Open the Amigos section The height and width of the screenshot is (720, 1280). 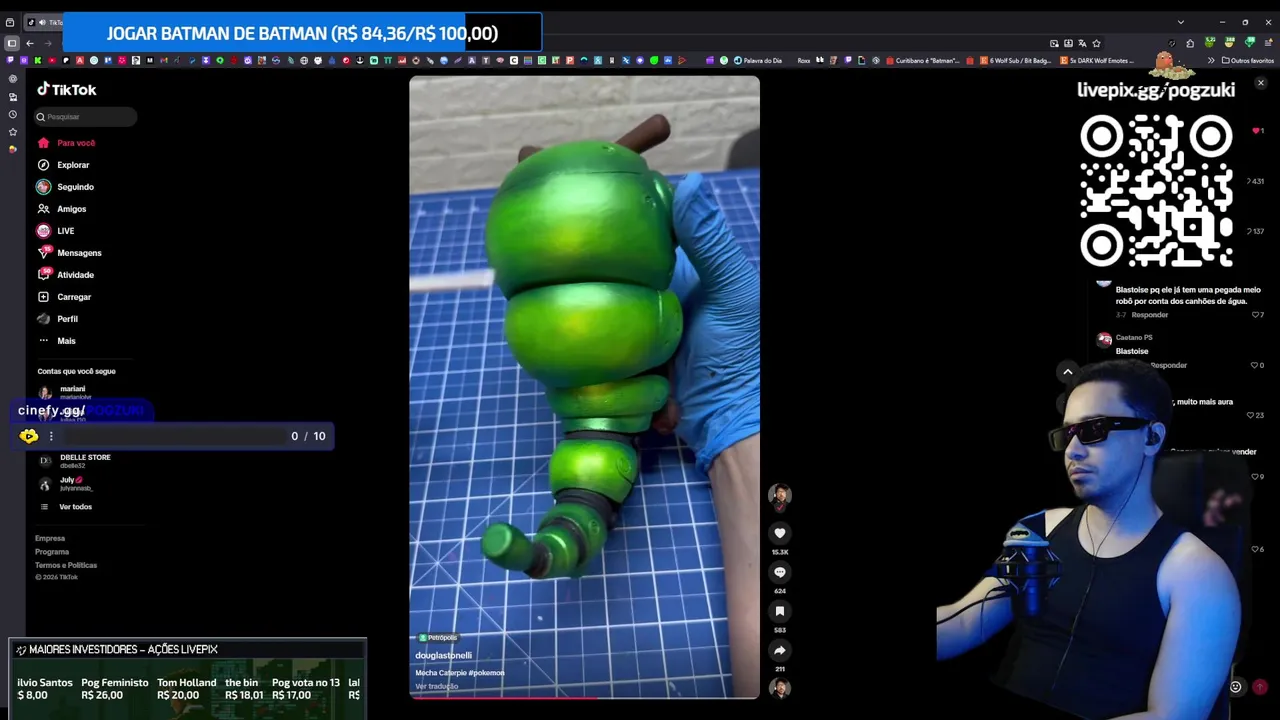coord(62,209)
